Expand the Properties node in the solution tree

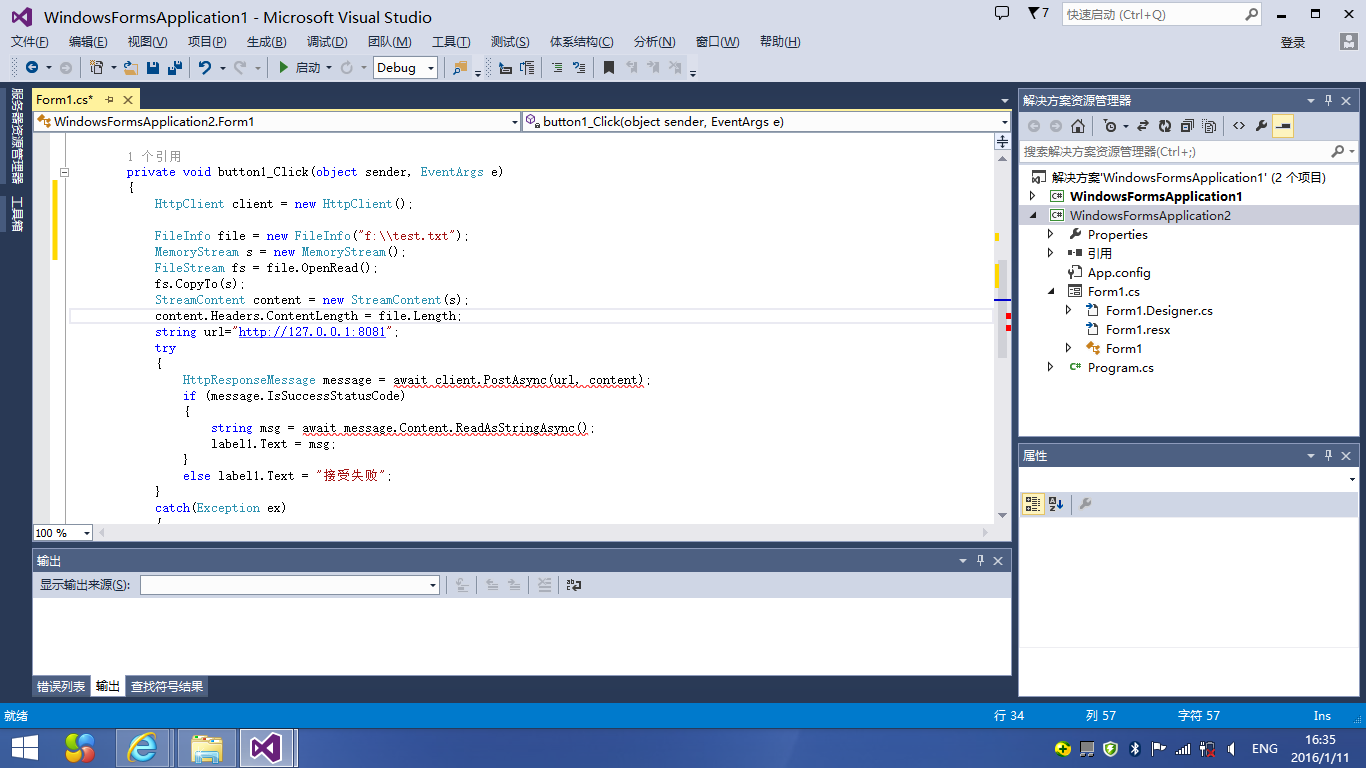1050,234
